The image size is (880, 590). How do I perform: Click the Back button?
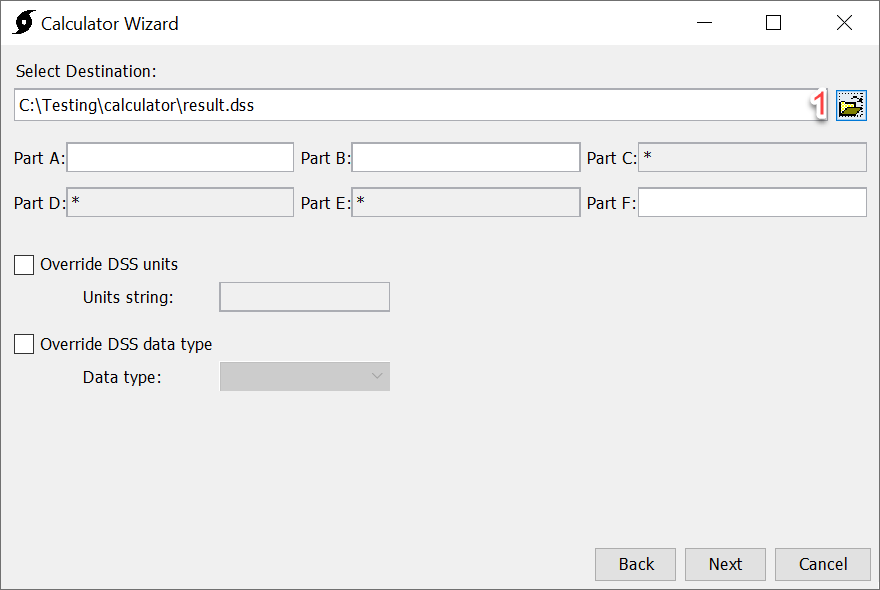pos(635,564)
